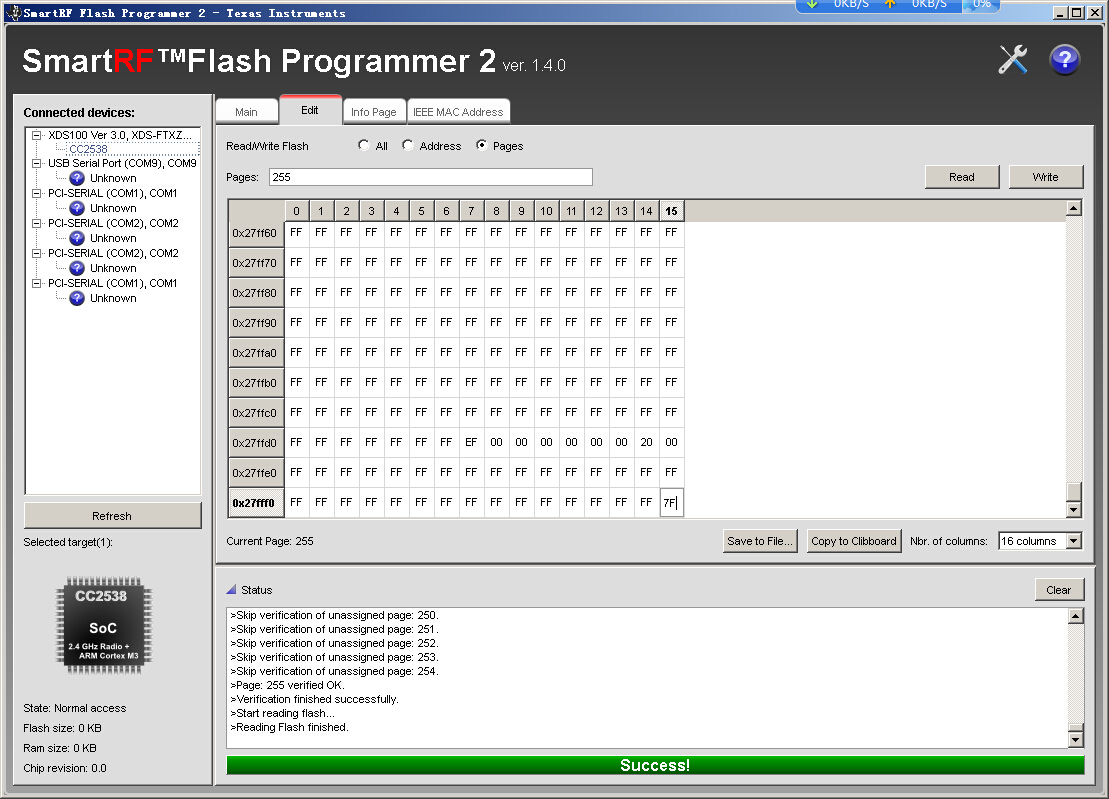Click the title bar application icon
This screenshot has width=1109, height=799.
[x=13, y=13]
